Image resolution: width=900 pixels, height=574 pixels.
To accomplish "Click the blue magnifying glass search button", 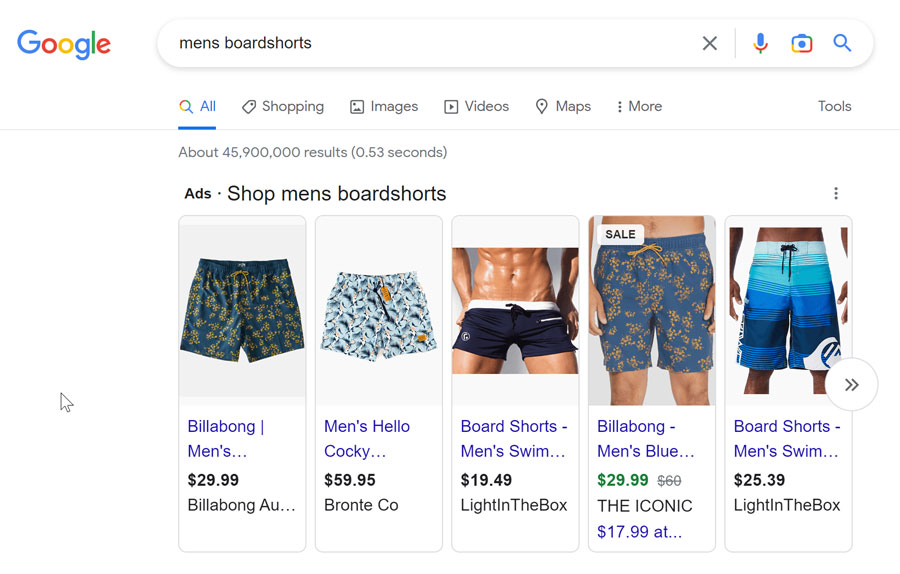I will (x=842, y=43).
